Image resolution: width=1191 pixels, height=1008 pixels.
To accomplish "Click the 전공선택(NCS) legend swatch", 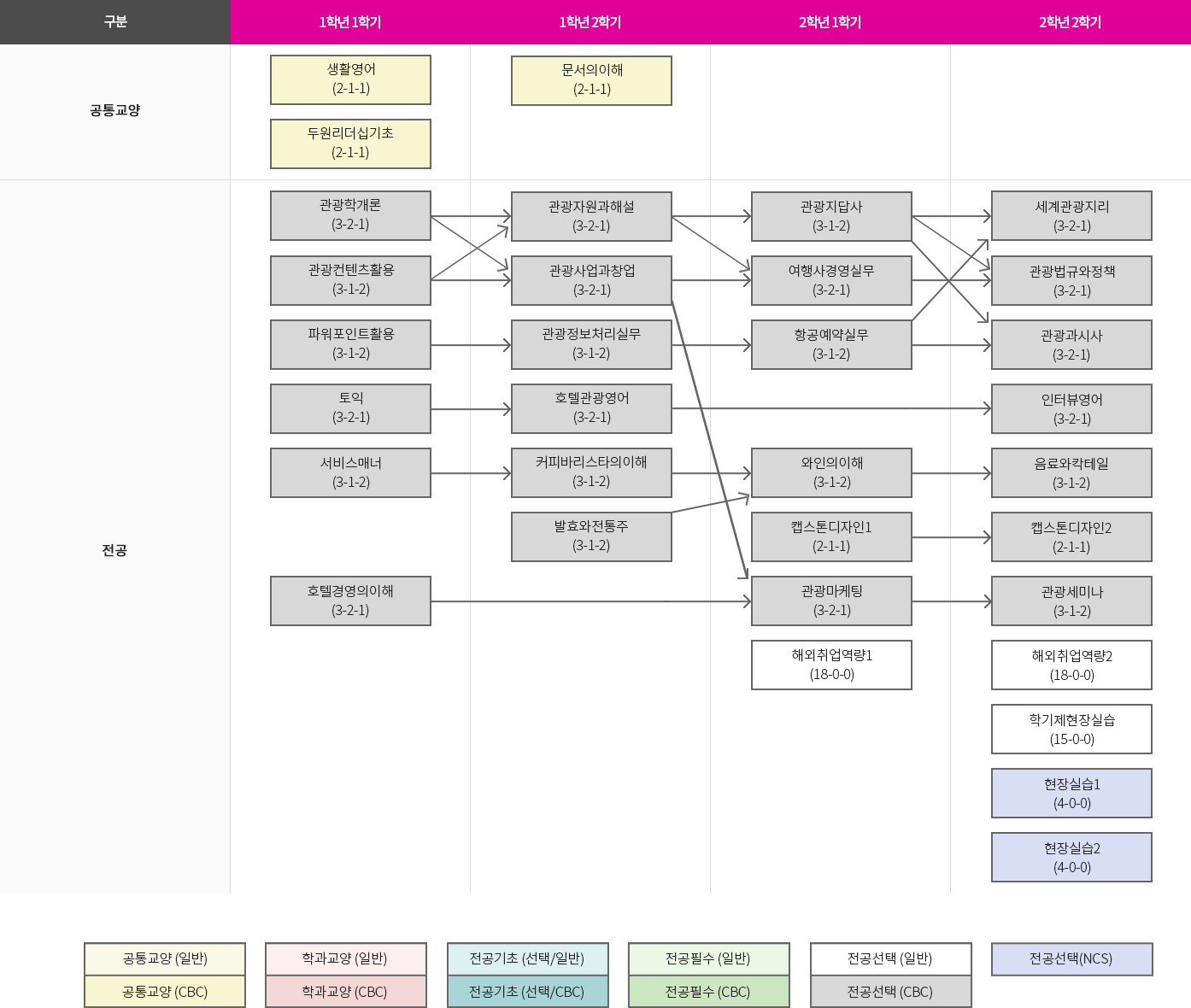I will 1072,958.
